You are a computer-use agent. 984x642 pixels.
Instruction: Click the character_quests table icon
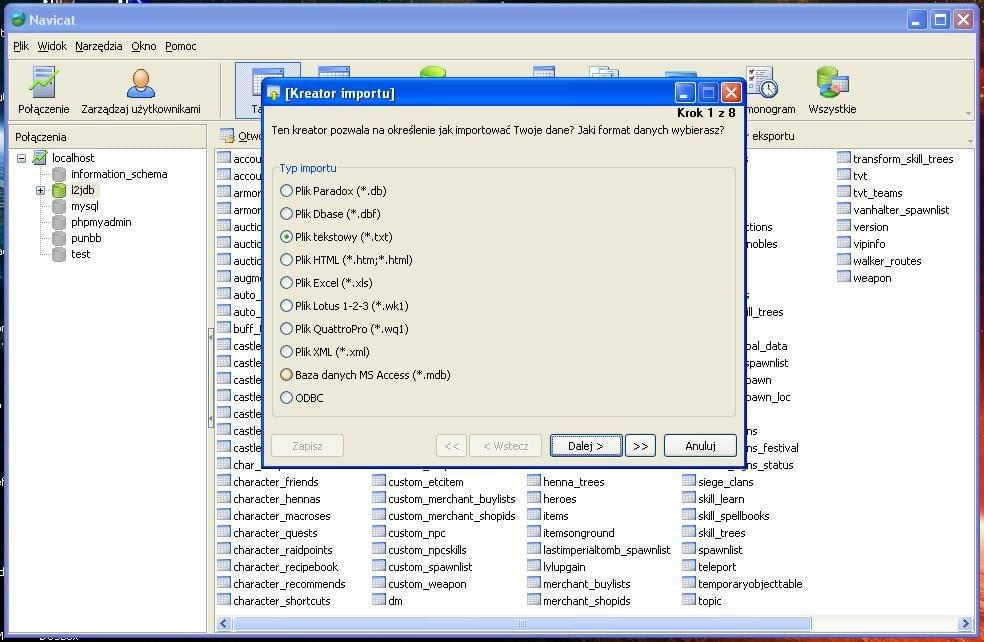(224, 532)
